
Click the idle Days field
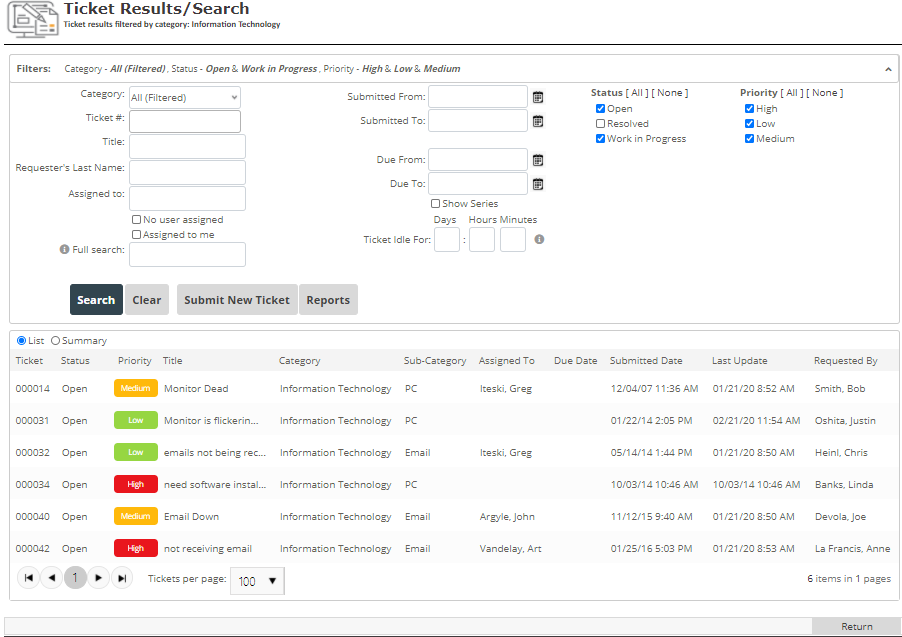click(x=447, y=239)
